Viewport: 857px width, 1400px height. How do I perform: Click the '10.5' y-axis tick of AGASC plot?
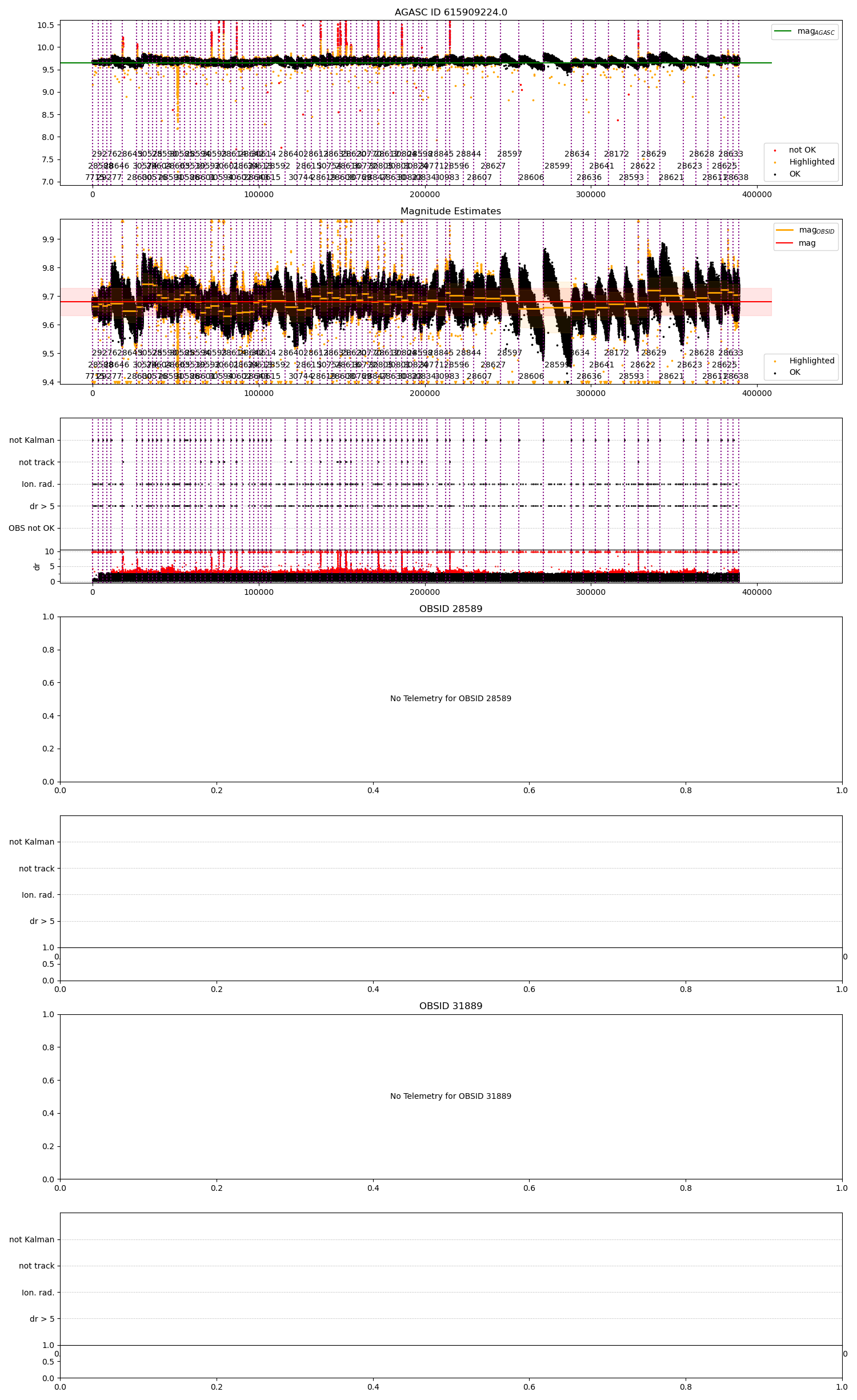[x=46, y=25]
